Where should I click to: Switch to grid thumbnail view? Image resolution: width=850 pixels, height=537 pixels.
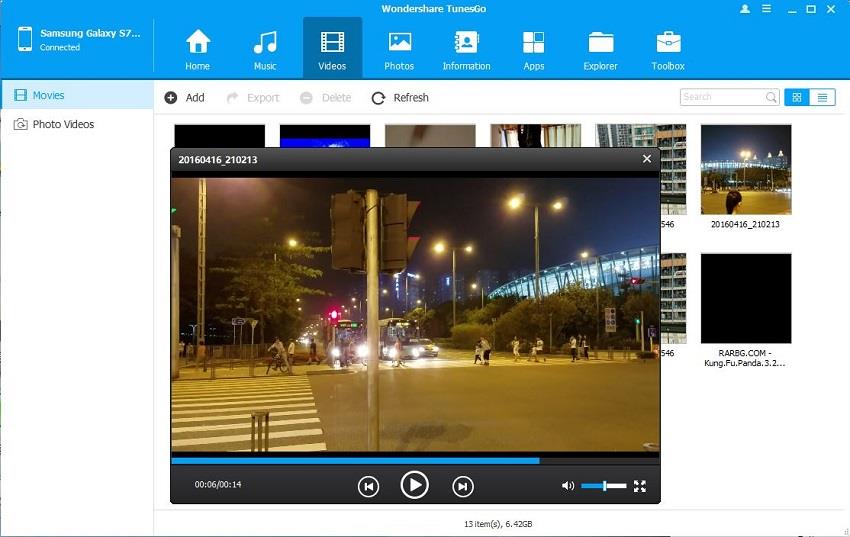point(797,97)
